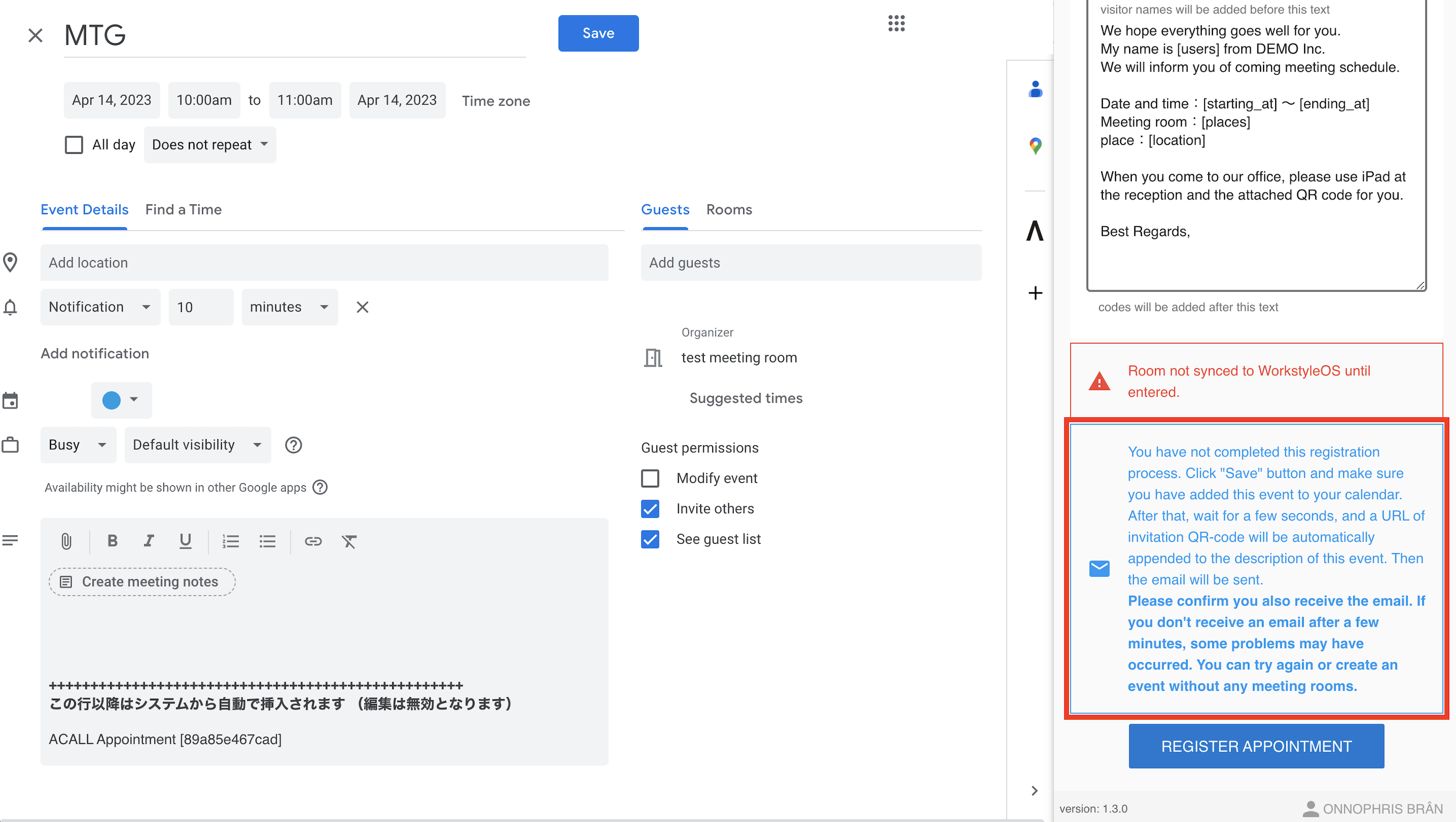This screenshot has height=822, width=1456.
Task: Open the Default visibility dropdown
Action: pos(197,445)
